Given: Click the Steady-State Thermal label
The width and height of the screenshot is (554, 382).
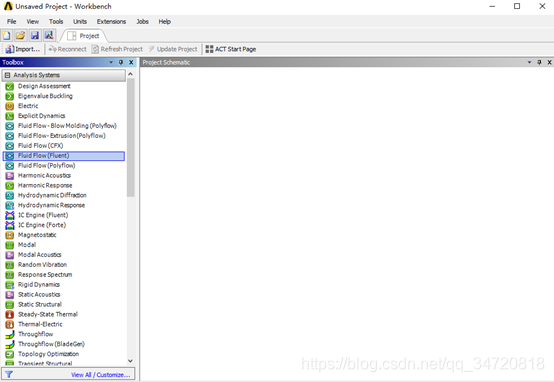Looking at the screenshot, I should click(48, 314).
